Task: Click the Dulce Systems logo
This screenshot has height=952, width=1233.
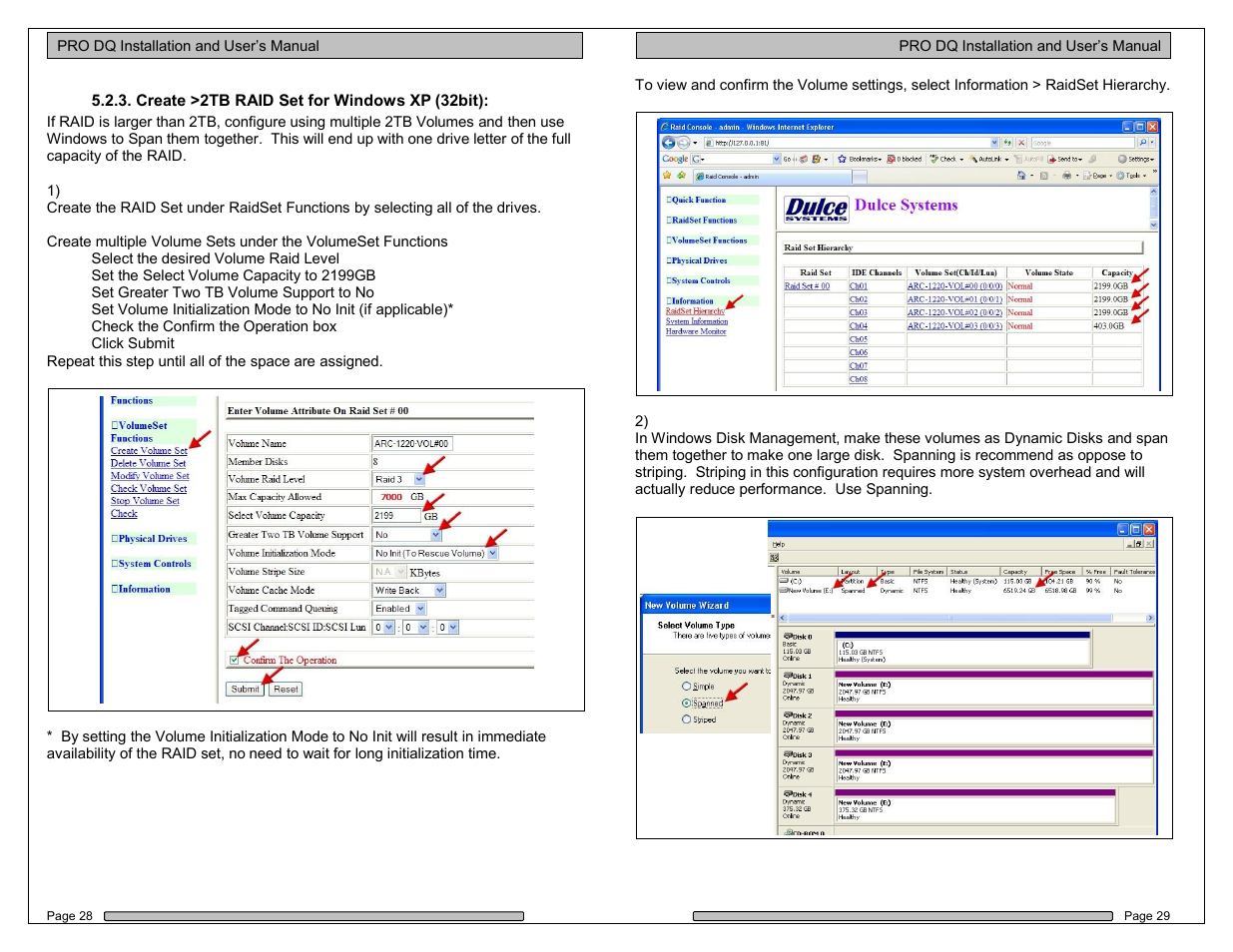Action: click(817, 209)
